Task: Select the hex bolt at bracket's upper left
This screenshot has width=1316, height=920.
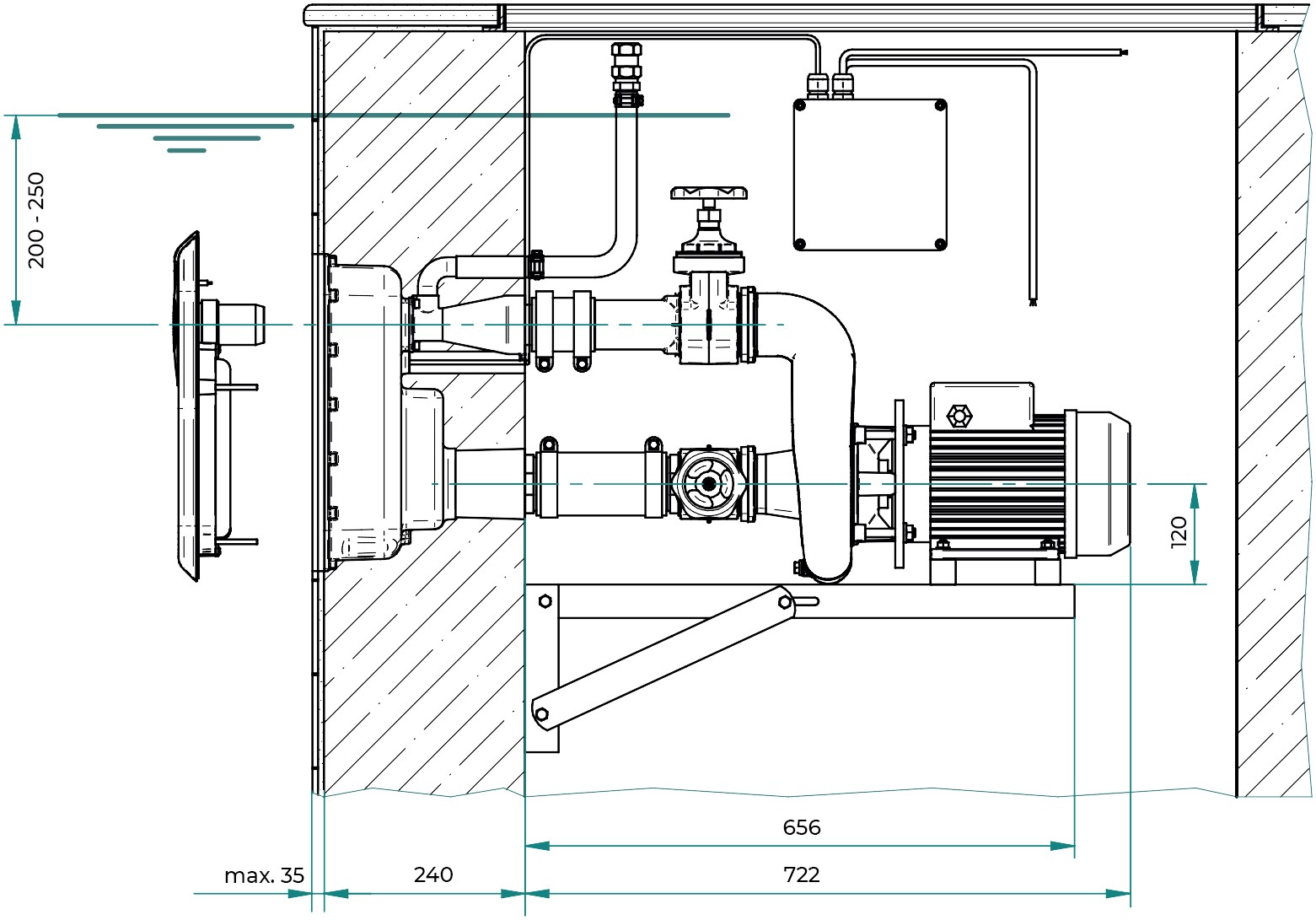Action: point(545,601)
